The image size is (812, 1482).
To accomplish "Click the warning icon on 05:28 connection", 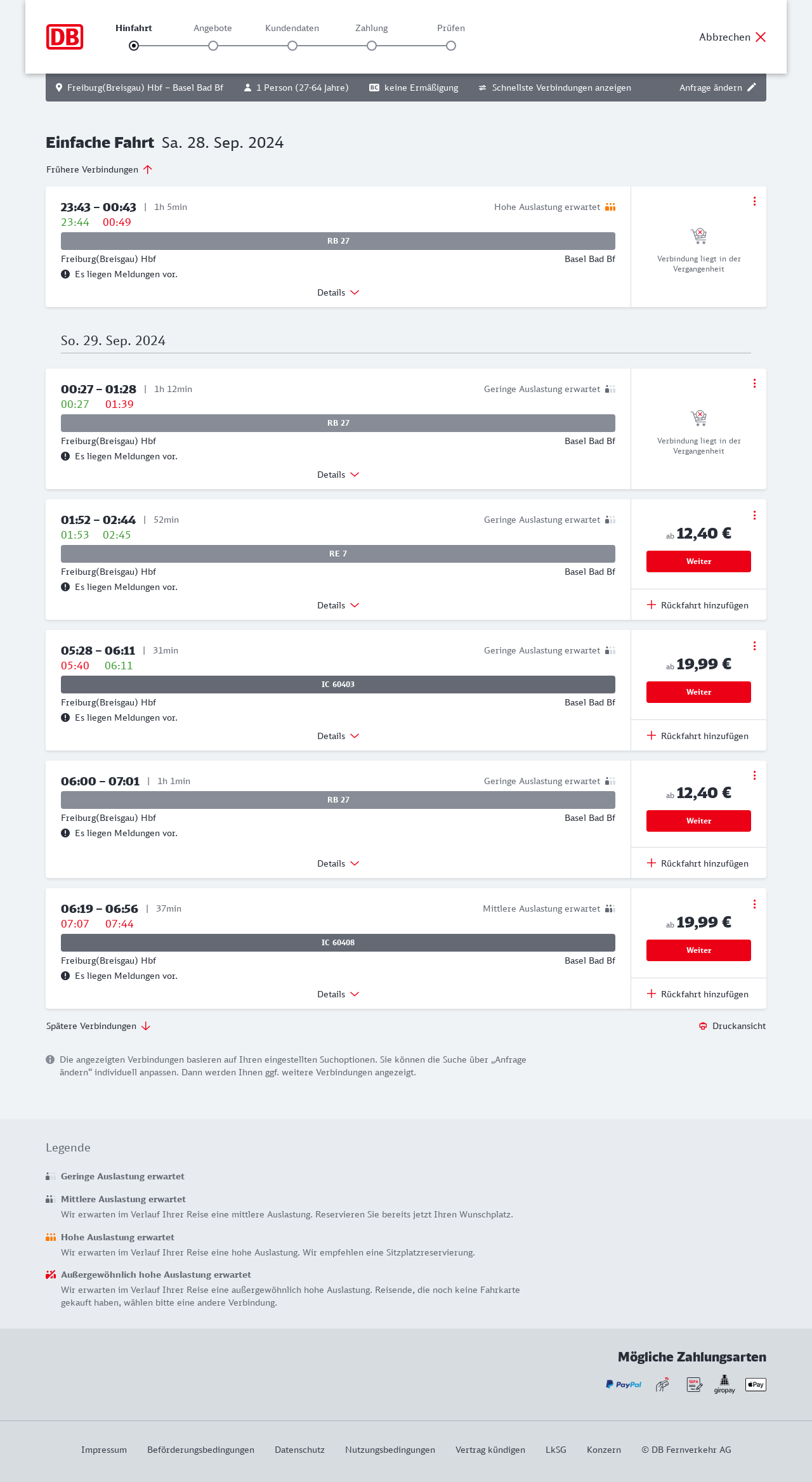I will pyautogui.click(x=65, y=718).
